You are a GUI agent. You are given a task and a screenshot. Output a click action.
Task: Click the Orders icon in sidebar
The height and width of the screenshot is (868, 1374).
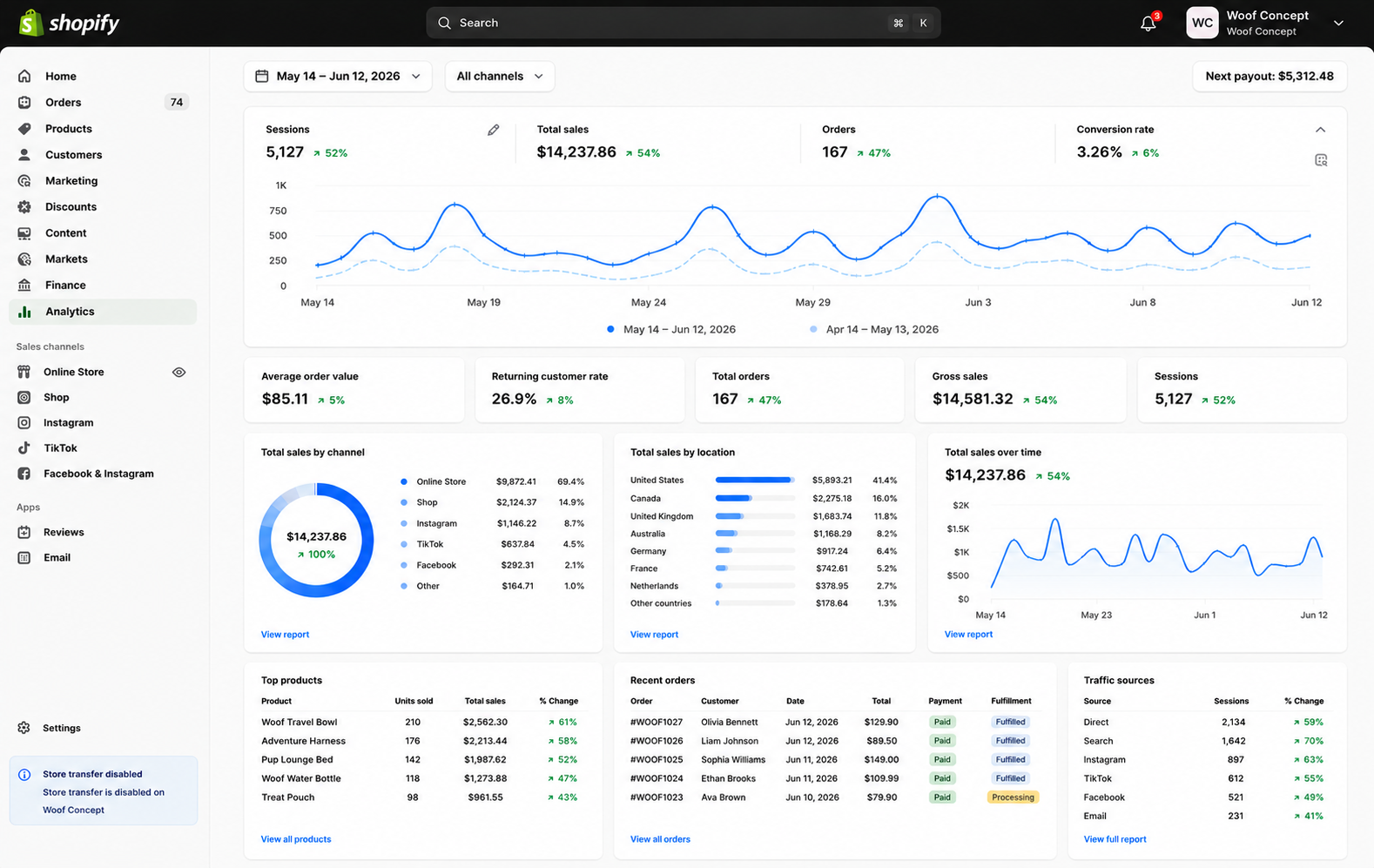tap(24, 102)
